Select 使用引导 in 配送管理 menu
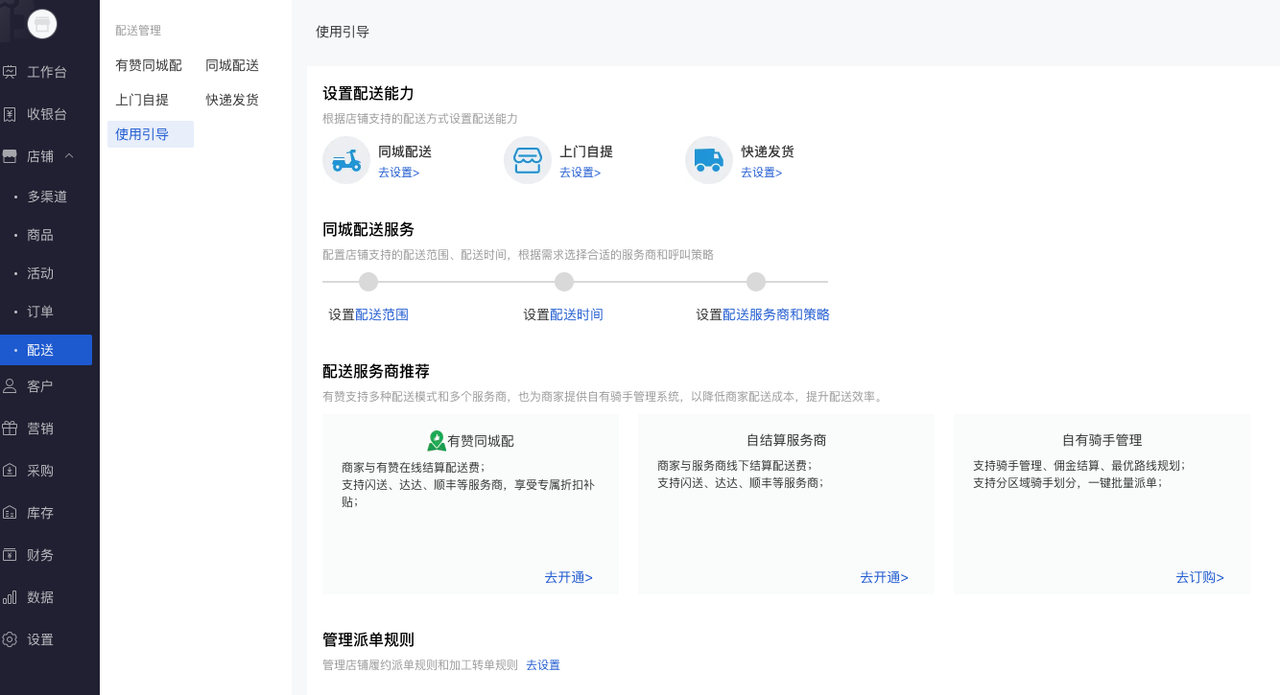1280x695 pixels. coord(150,134)
